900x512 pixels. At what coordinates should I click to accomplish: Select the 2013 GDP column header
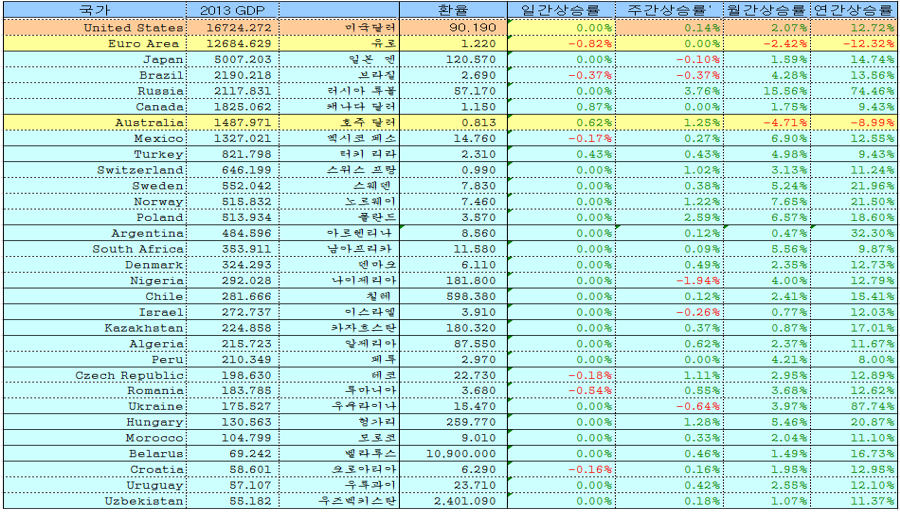(x=232, y=9)
